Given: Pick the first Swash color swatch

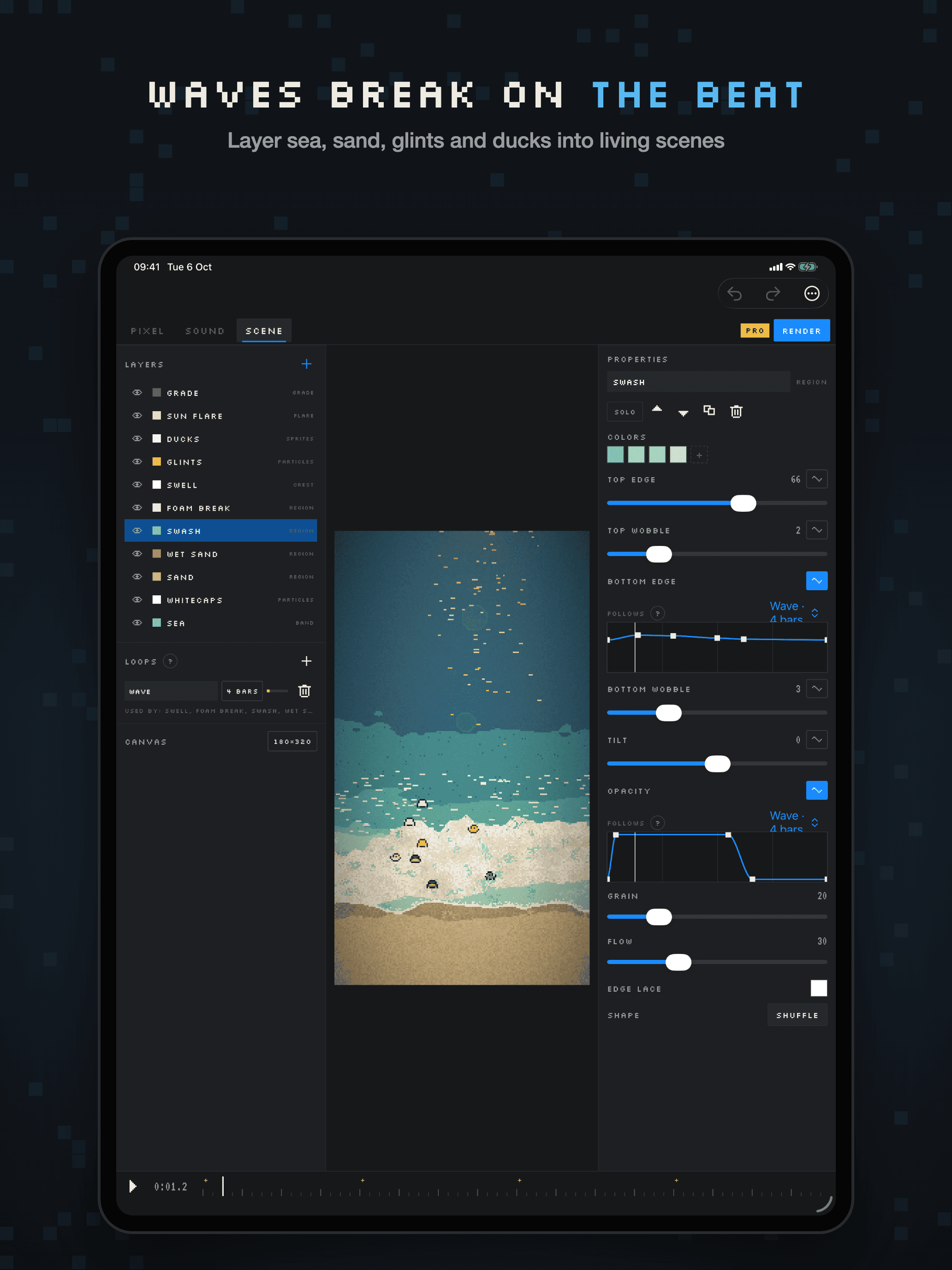Looking at the screenshot, I should pyautogui.click(x=616, y=455).
